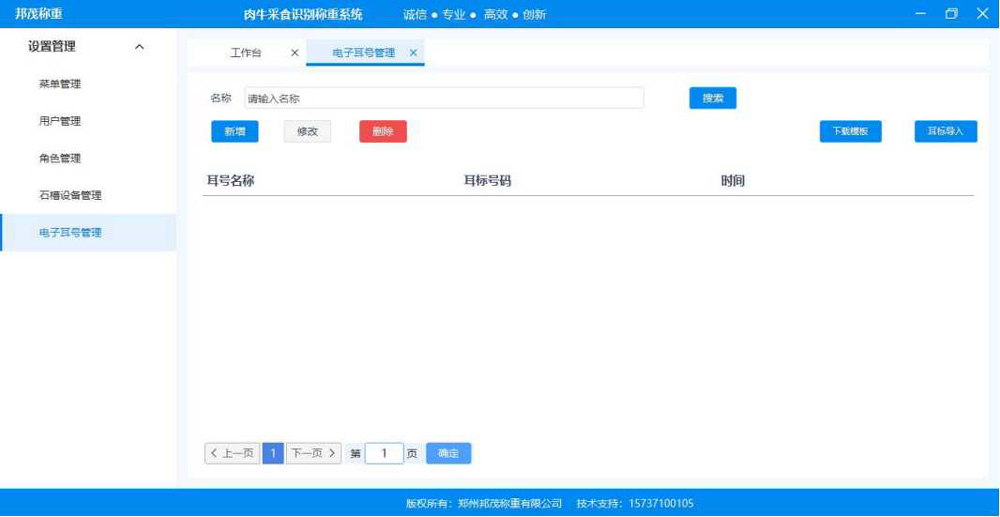The image size is (1000, 517).
Task: Close the 电子耳号管理 tab
Action: (413, 53)
